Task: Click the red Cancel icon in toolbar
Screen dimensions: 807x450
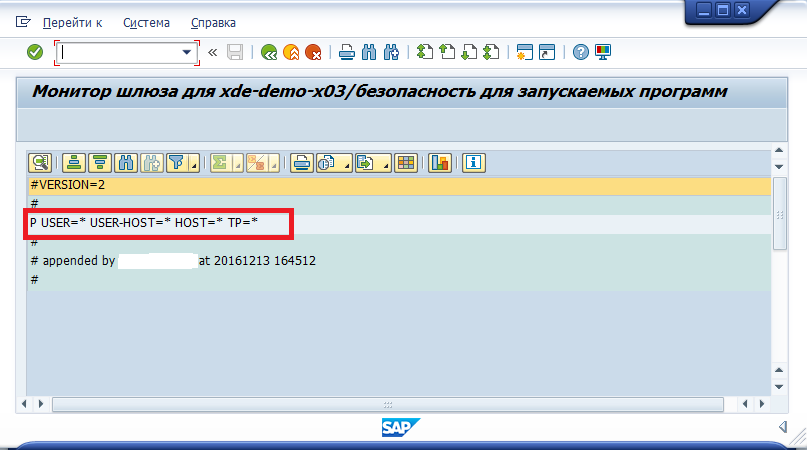Action: (313, 52)
